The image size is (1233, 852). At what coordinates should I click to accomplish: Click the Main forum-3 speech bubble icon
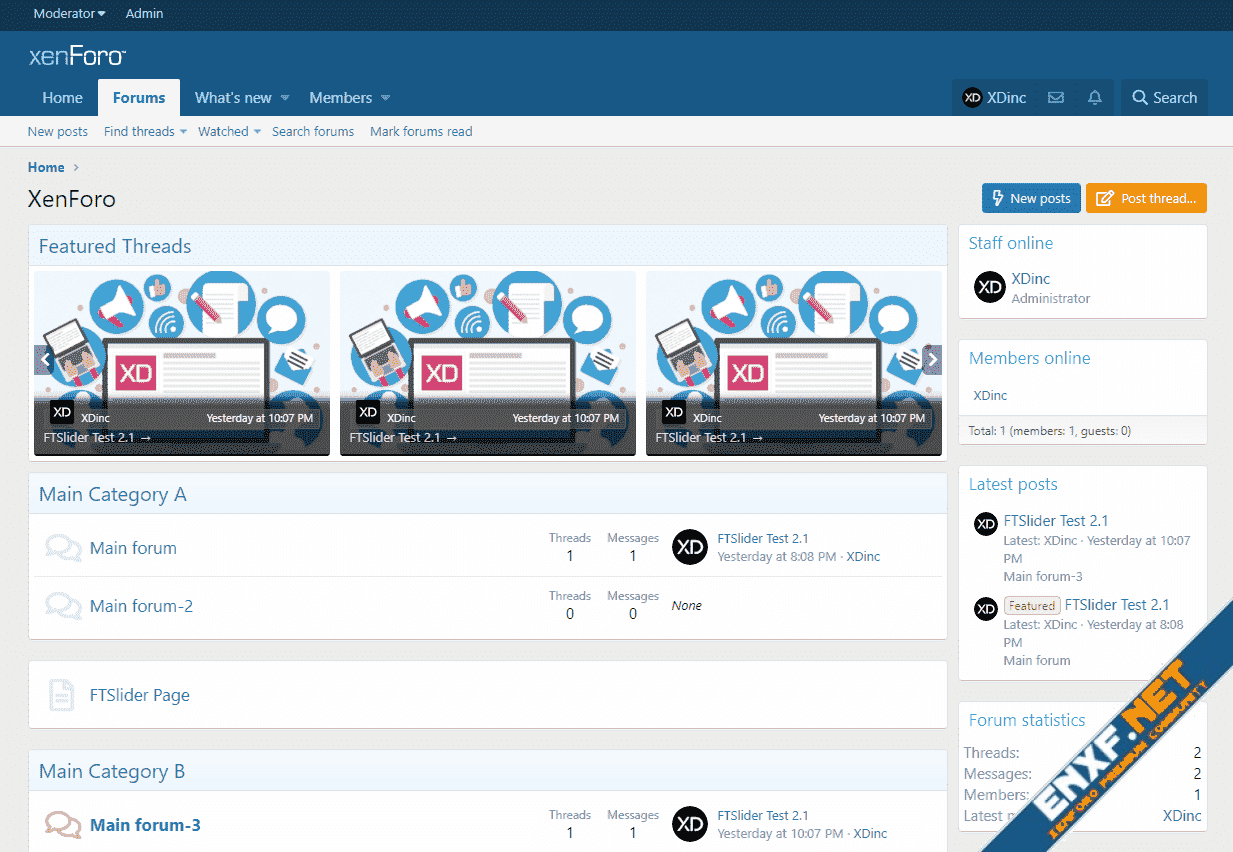pos(63,825)
